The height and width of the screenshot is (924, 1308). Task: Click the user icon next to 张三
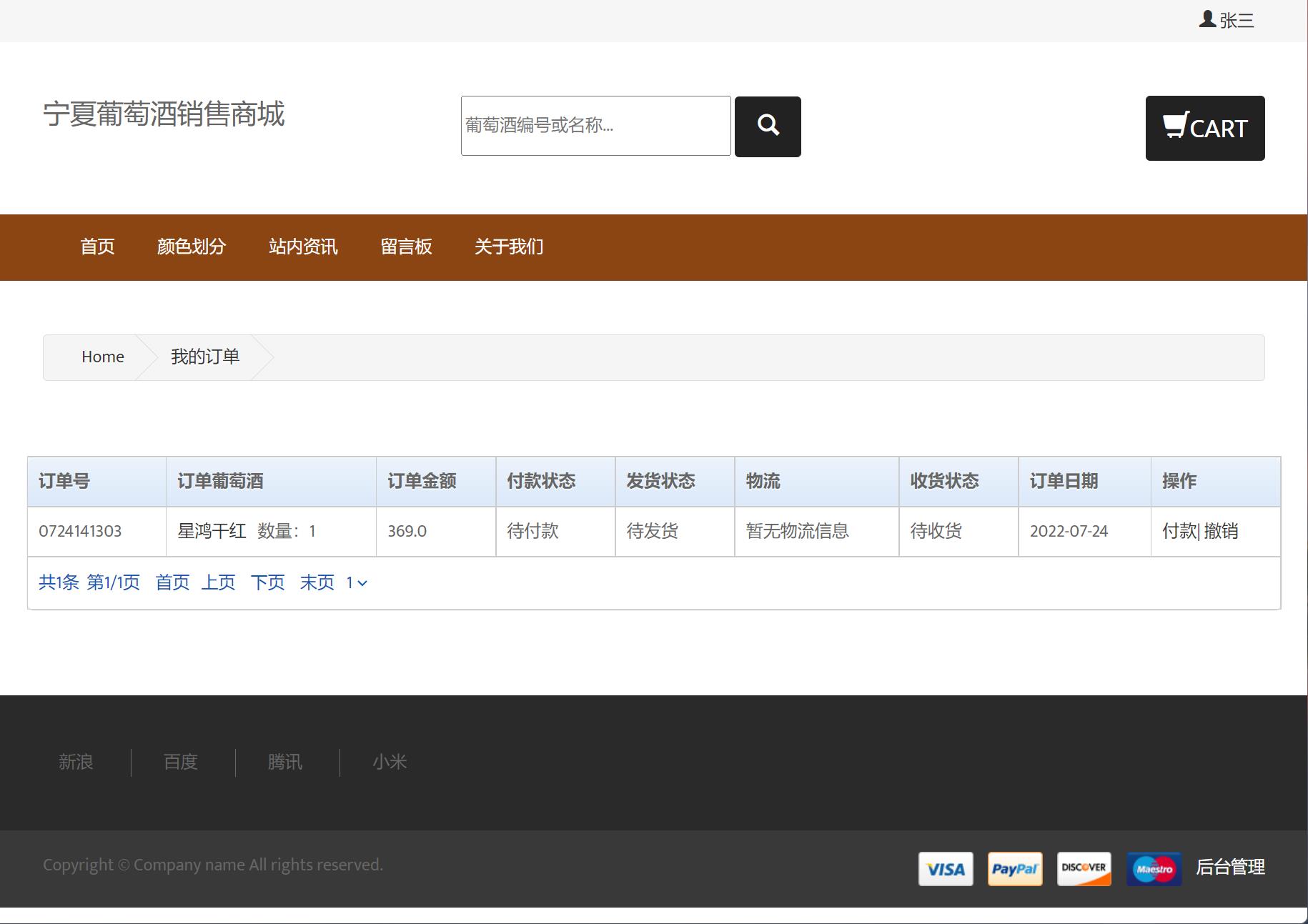(1207, 19)
